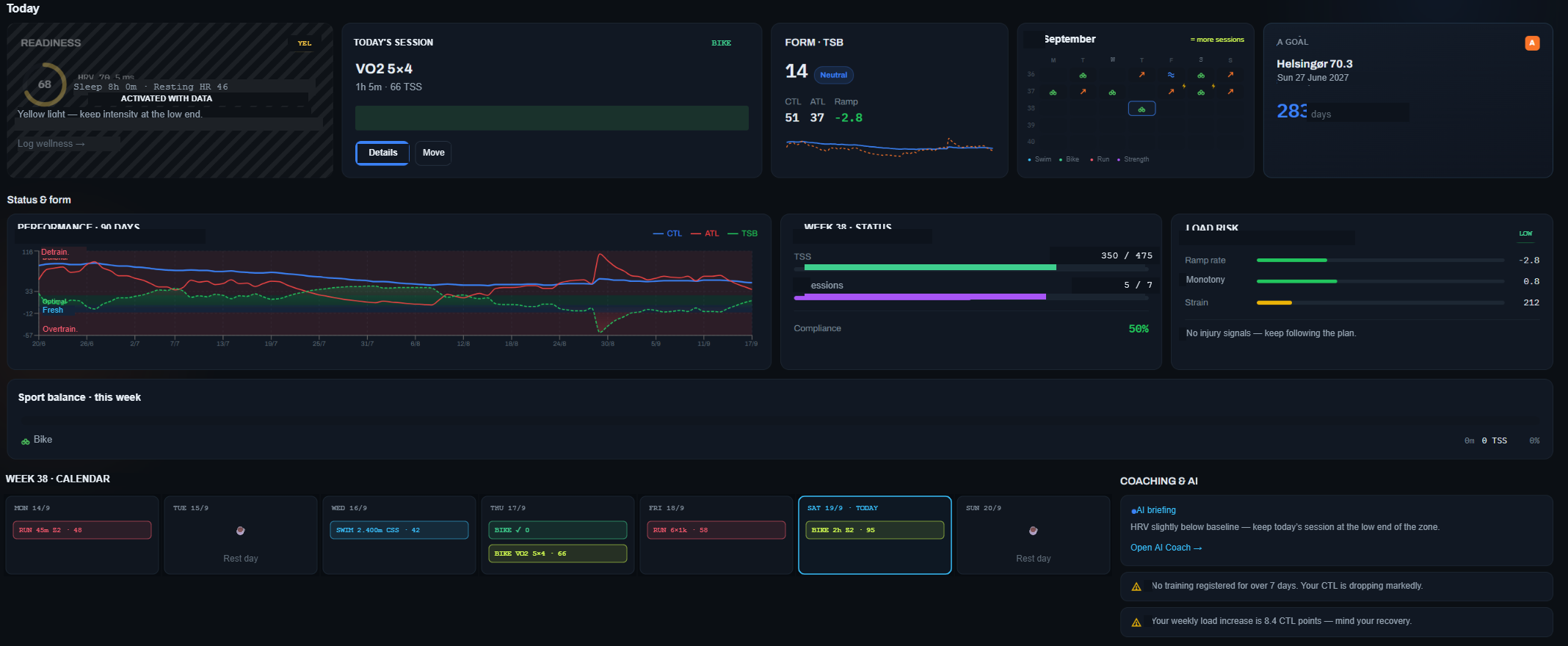Open Monday's RUN 45m Z2 session
1568x646 pixels.
coord(82,530)
